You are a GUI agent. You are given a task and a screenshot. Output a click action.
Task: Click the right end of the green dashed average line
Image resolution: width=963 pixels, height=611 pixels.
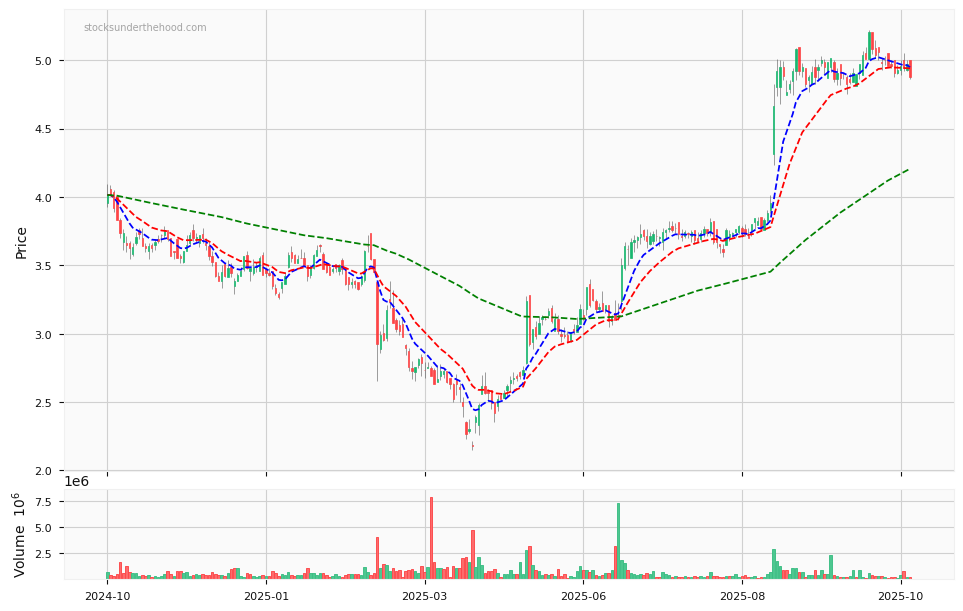(x=907, y=170)
